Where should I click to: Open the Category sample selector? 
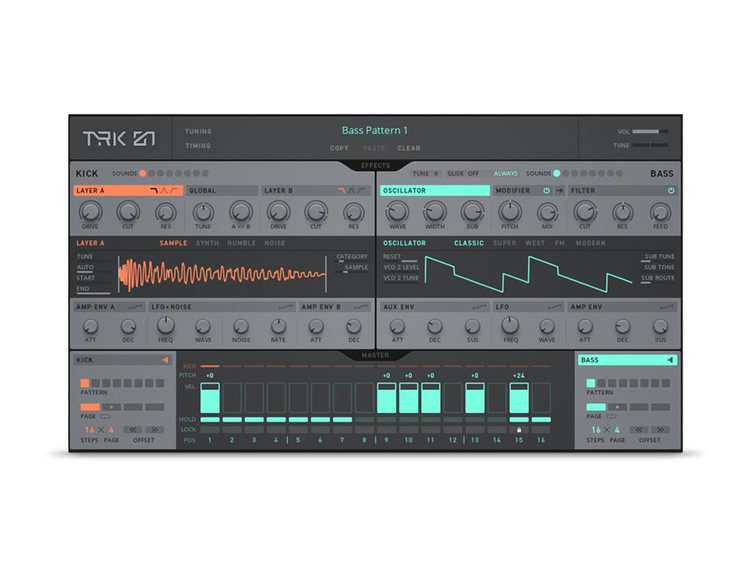(352, 257)
